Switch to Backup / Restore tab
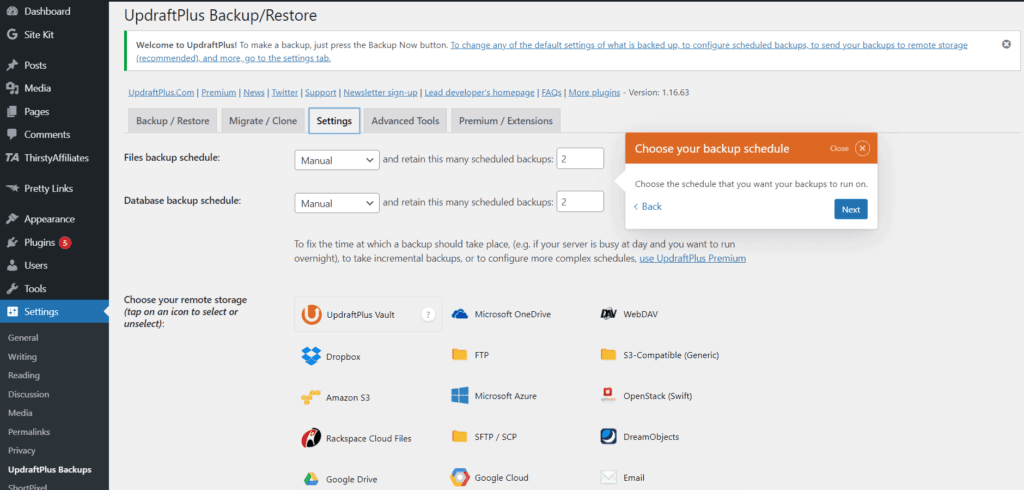The height and width of the screenshot is (490, 1024). point(172,121)
